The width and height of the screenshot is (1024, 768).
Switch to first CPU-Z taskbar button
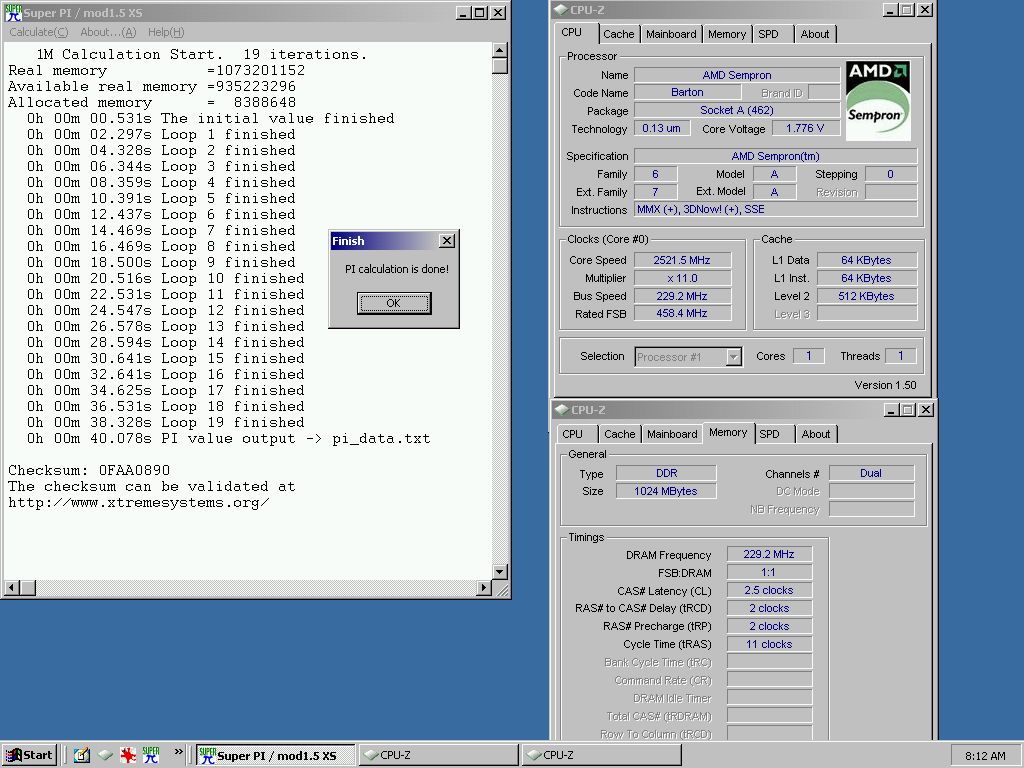(x=438, y=755)
